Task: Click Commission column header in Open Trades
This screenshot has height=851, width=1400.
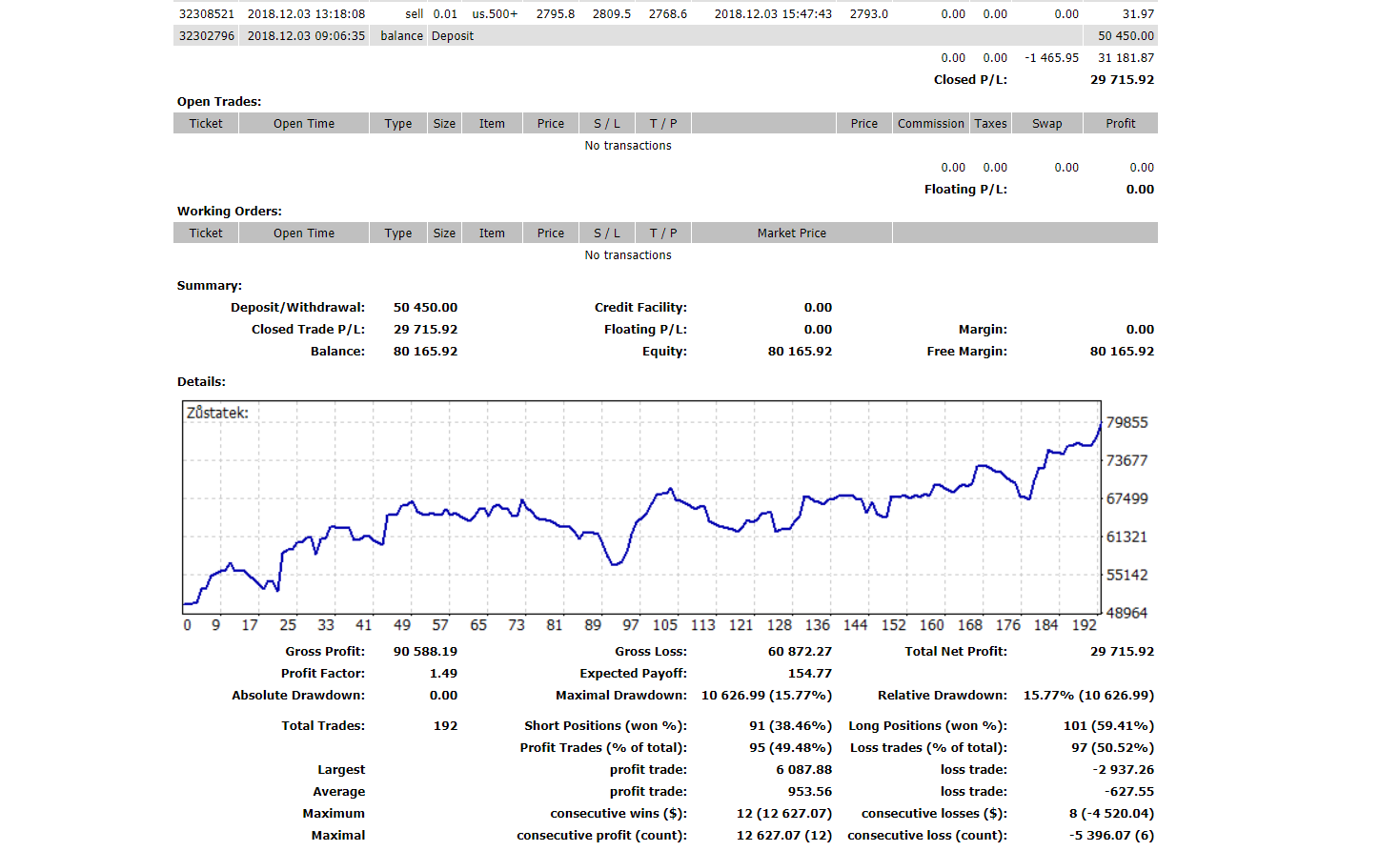Action: [x=931, y=124]
